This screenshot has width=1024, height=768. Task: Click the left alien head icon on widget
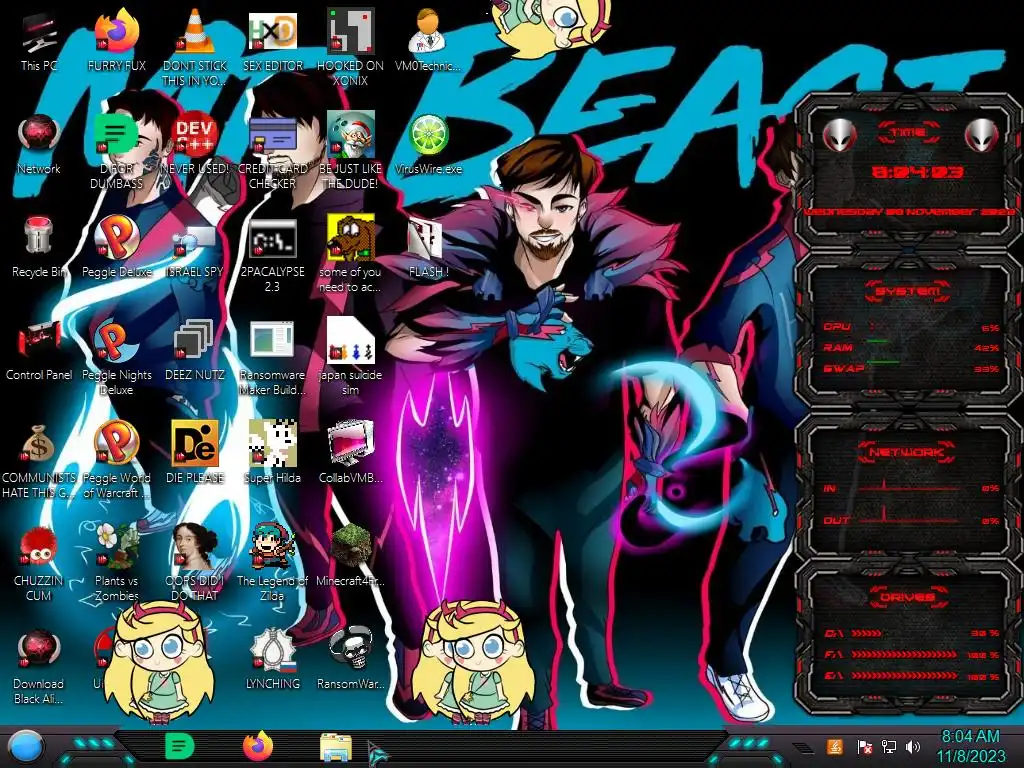tap(839, 135)
